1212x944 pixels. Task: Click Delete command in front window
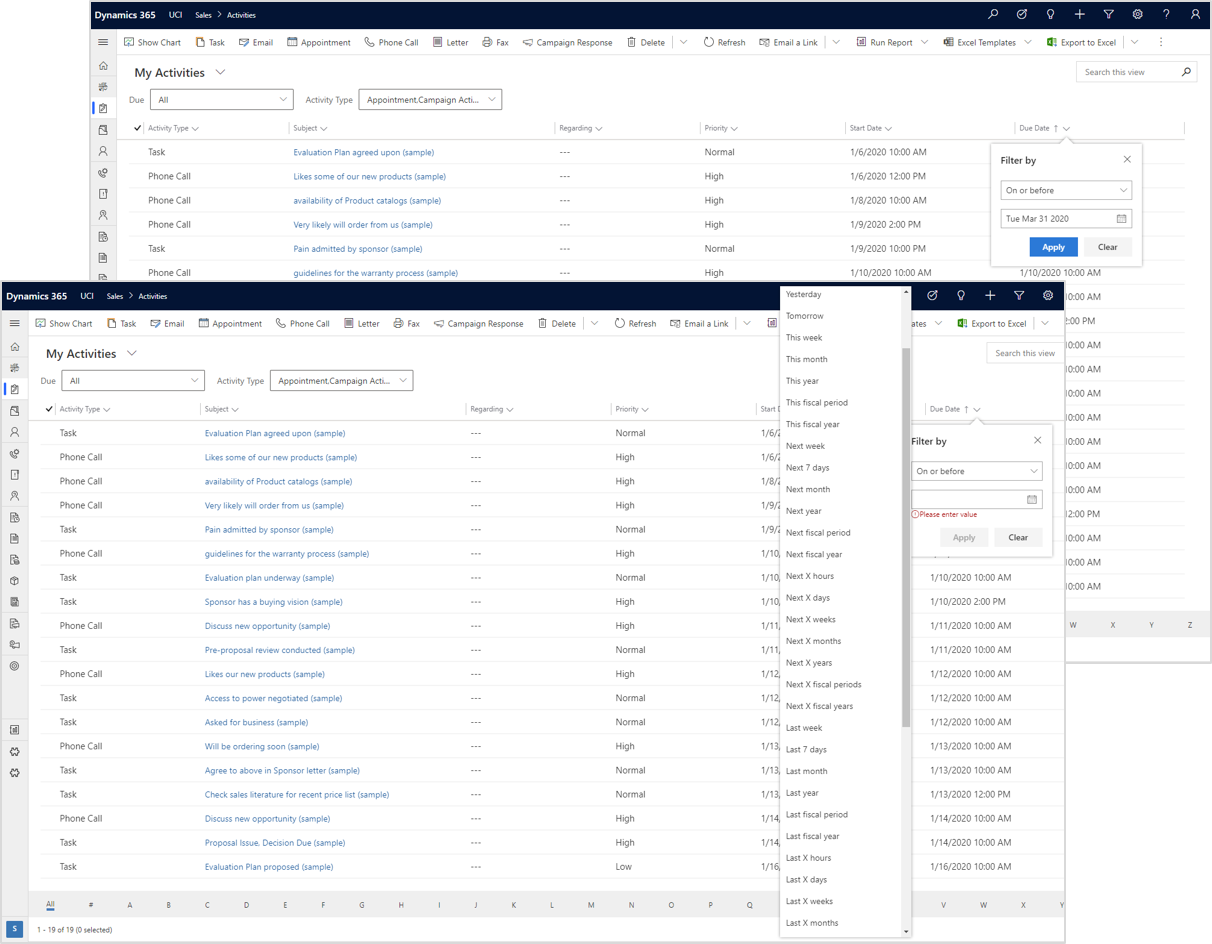(557, 323)
